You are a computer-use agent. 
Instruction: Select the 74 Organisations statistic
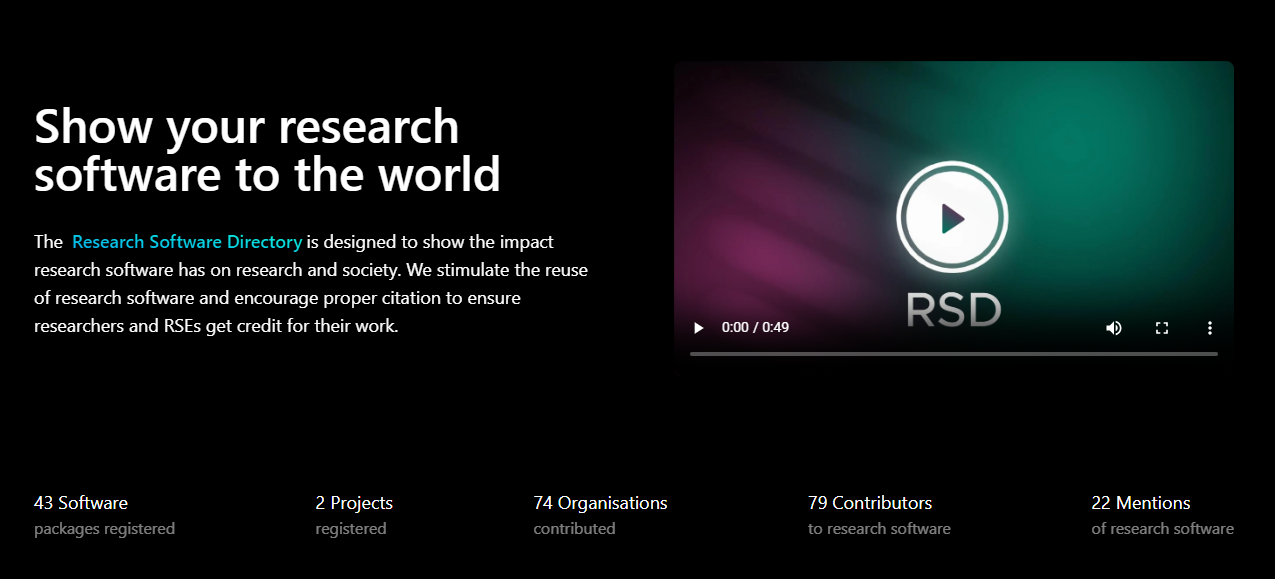click(x=600, y=503)
